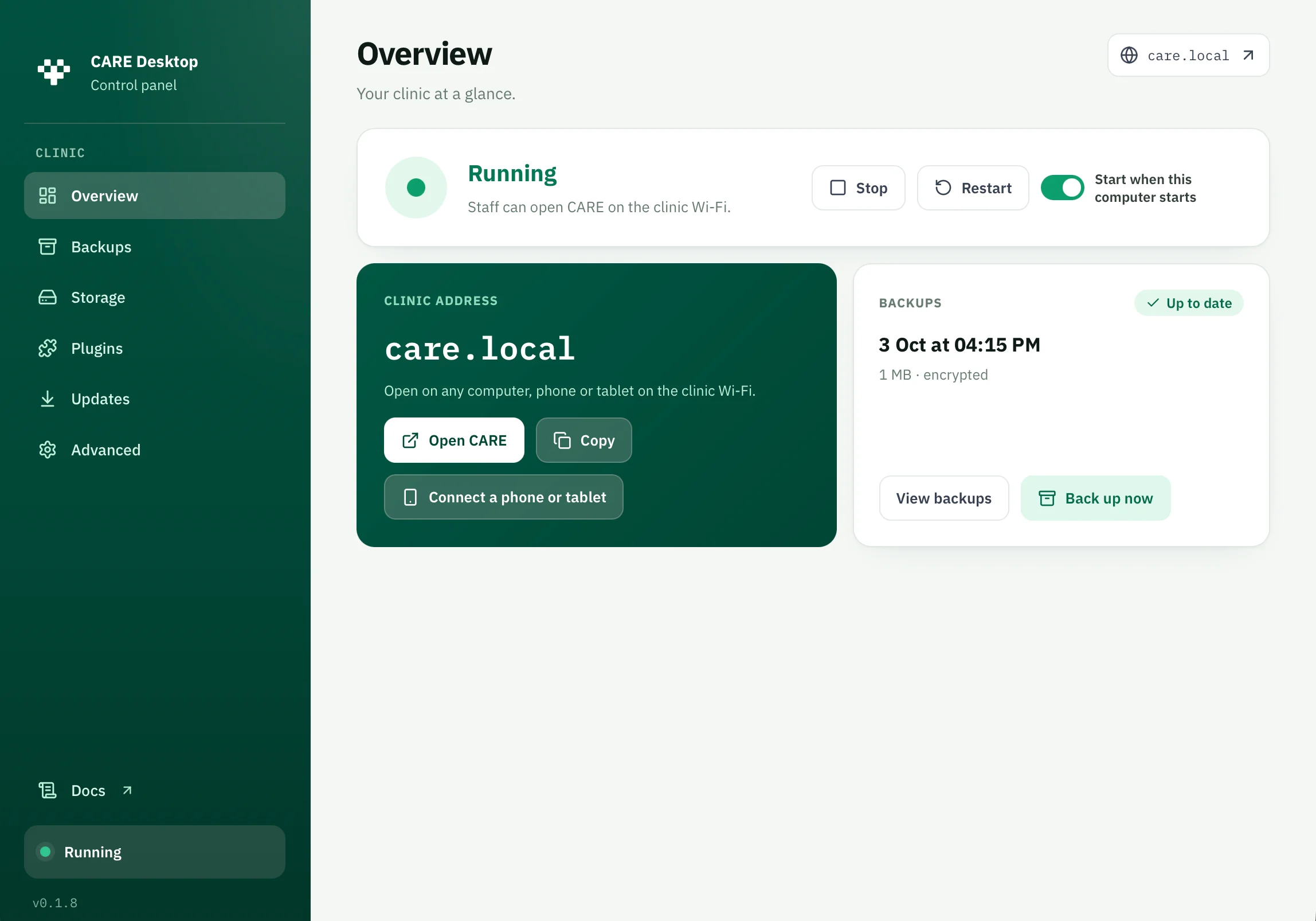1316x921 pixels.
Task: Click backup date 3 Oct at 04:15 PM
Action: pyautogui.click(x=959, y=345)
